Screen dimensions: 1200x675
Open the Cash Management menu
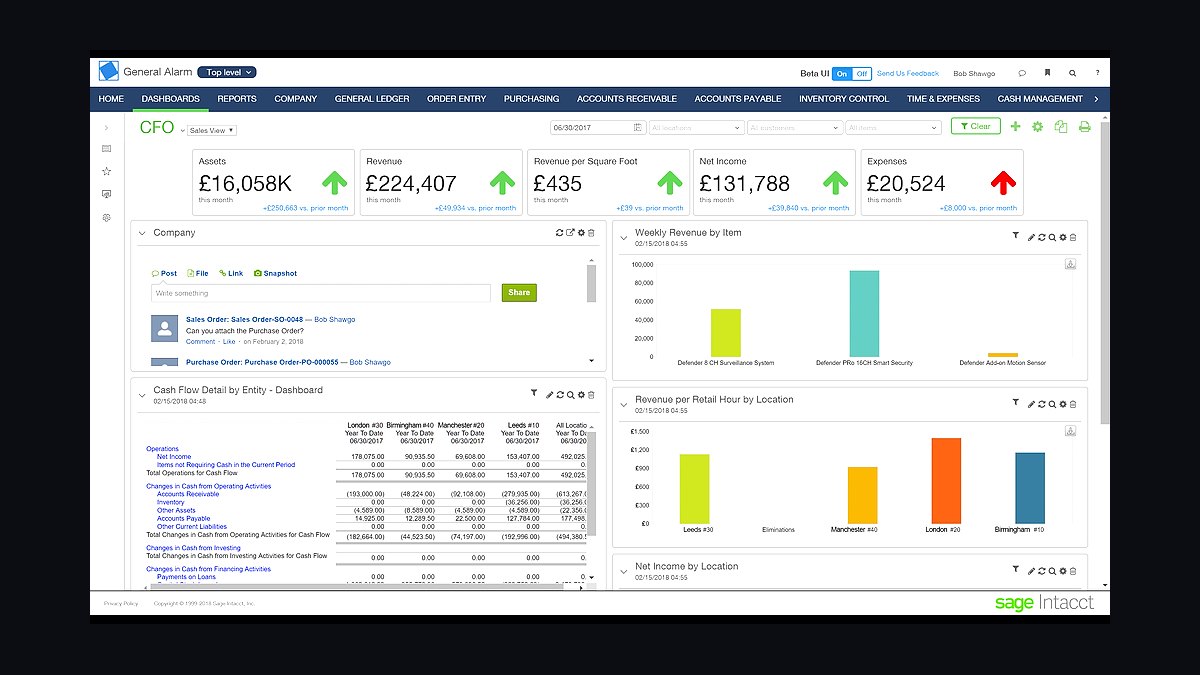pyautogui.click(x=1040, y=99)
